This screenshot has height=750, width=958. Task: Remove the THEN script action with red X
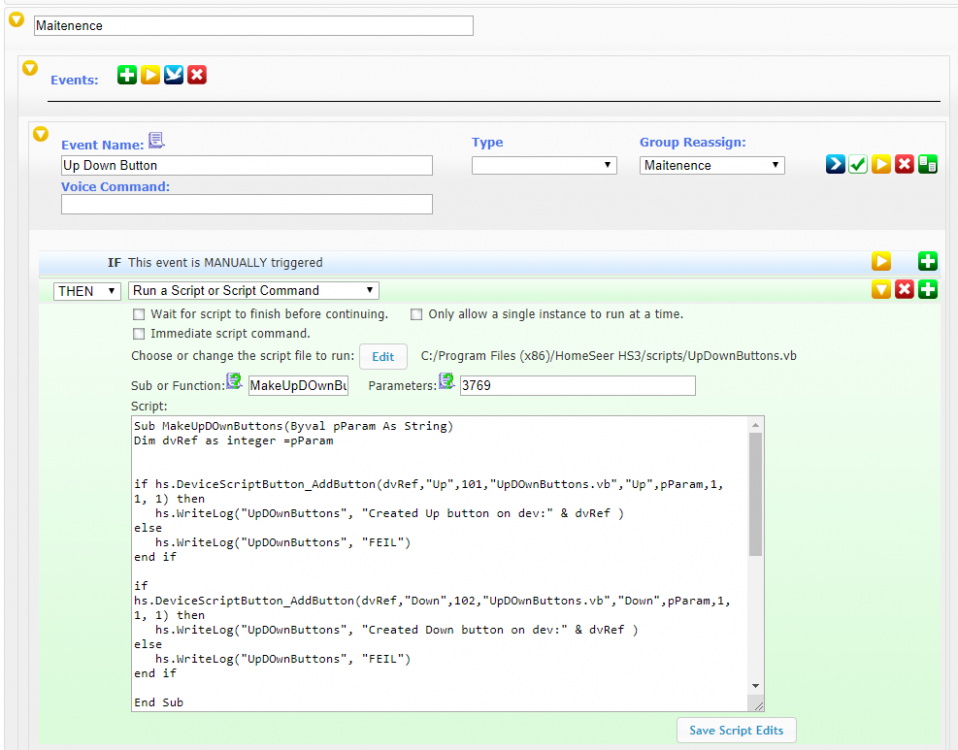[x=904, y=290]
